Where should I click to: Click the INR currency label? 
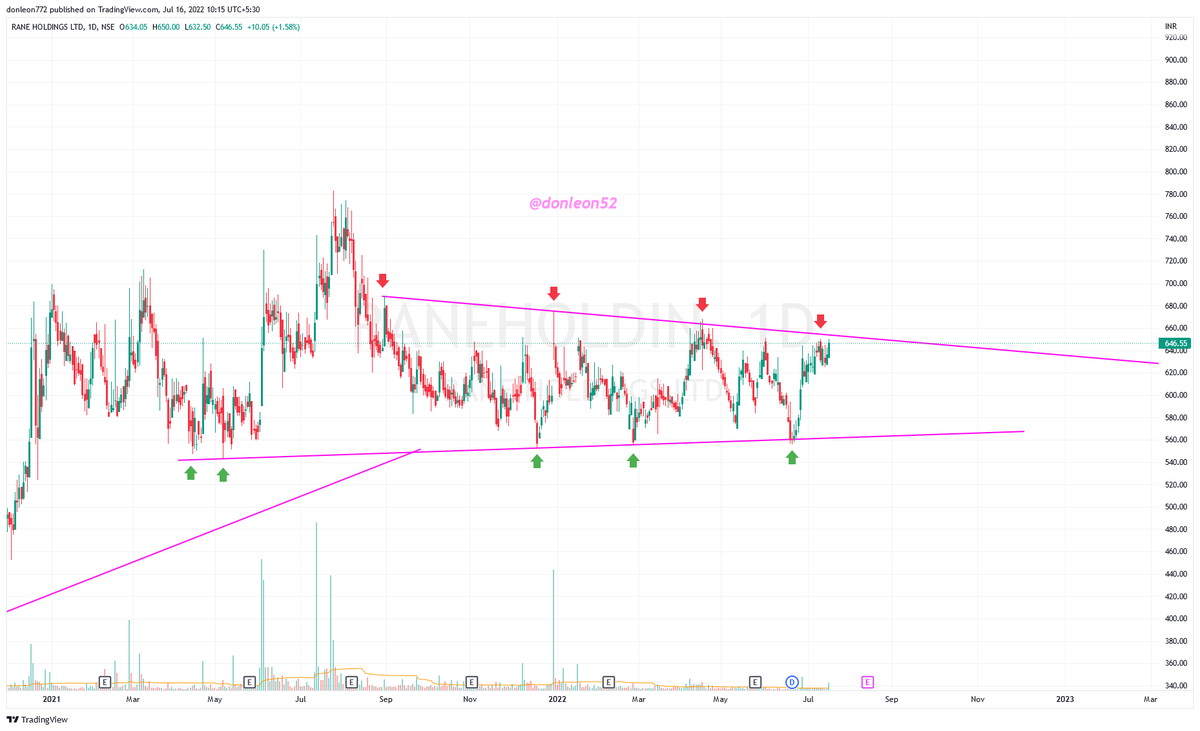click(1173, 25)
